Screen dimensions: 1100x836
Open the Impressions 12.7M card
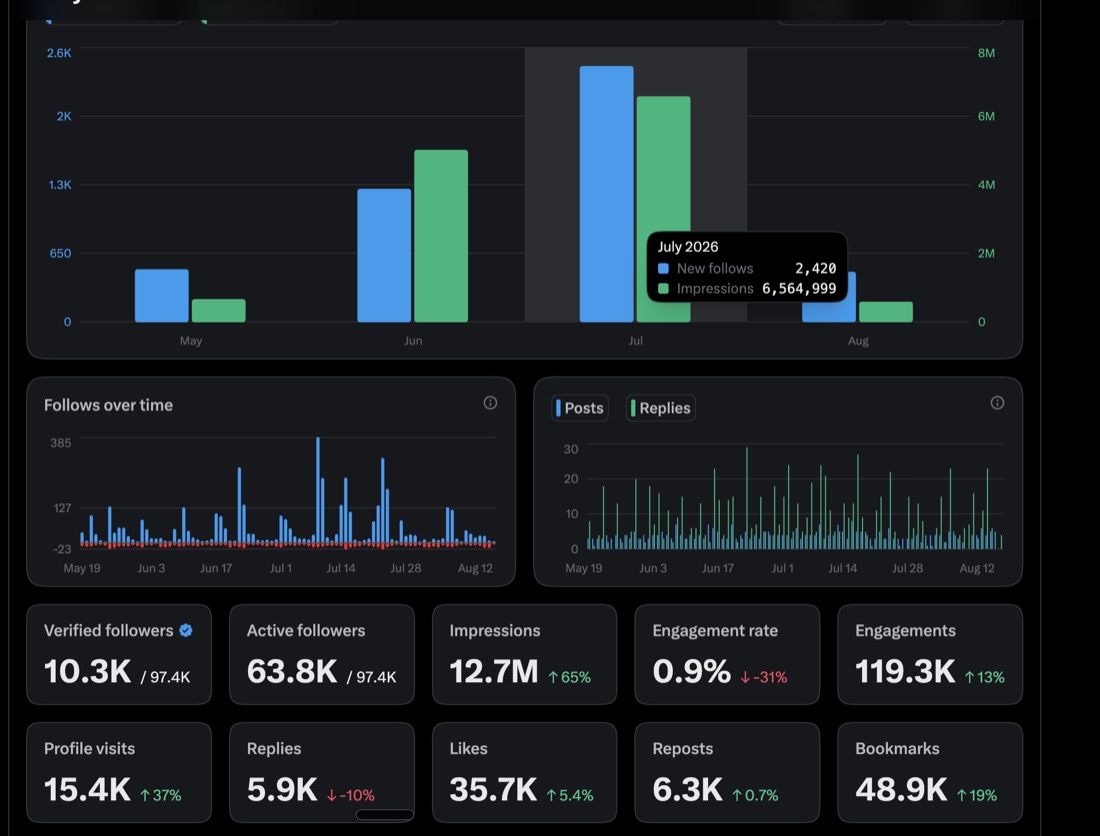click(x=524, y=654)
